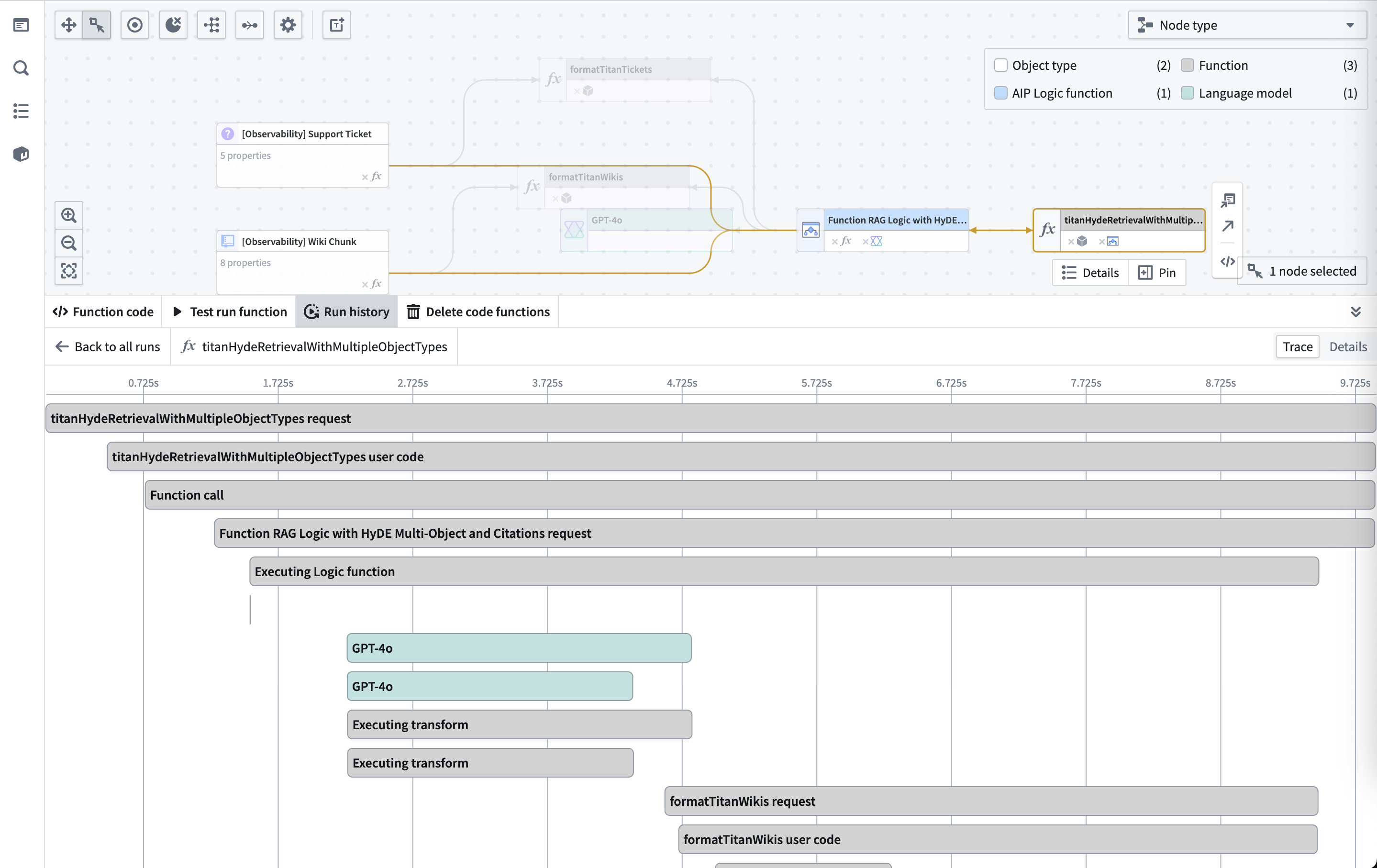Enable the Function filter checkbox
Viewport: 1377px width, 868px height.
pos(1188,65)
